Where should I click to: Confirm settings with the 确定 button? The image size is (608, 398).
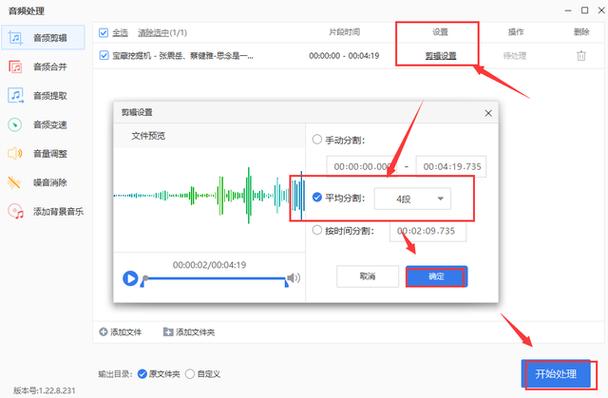coord(437,276)
